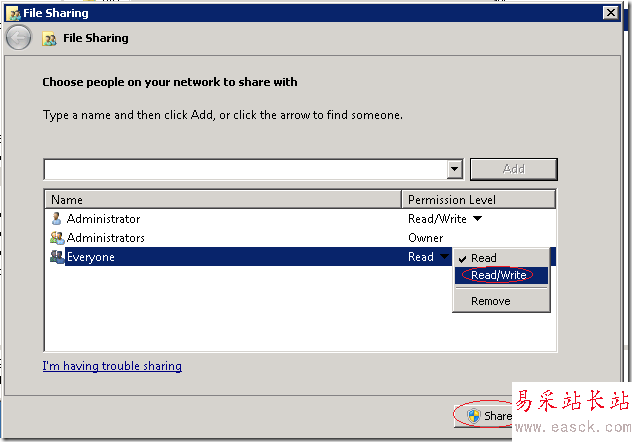Open Administrator's Read/Write permission dropdown

(x=478, y=219)
